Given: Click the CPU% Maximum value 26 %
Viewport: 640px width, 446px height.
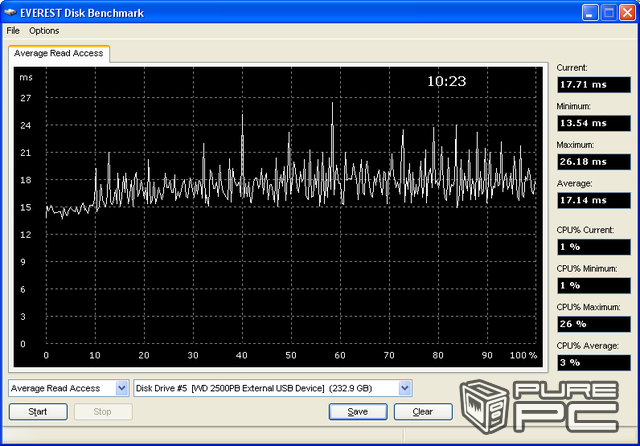Looking at the screenshot, I should (594, 324).
